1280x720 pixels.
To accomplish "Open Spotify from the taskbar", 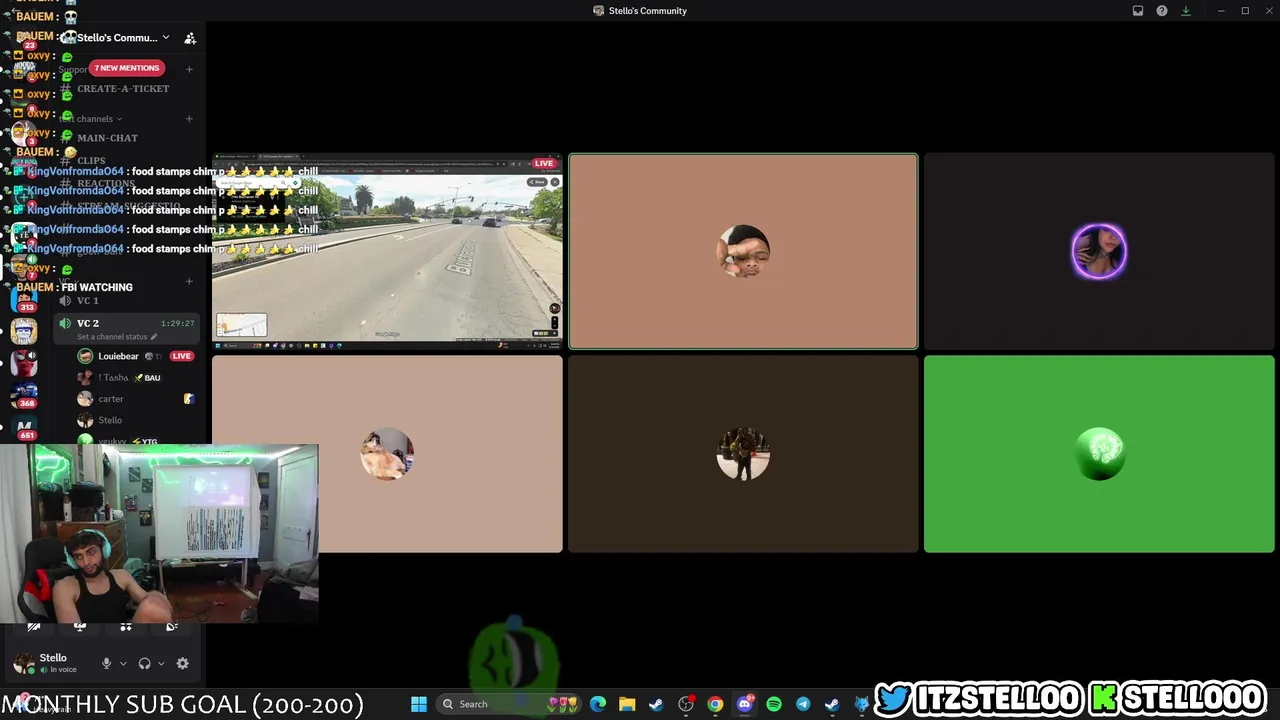I will pyautogui.click(x=774, y=704).
